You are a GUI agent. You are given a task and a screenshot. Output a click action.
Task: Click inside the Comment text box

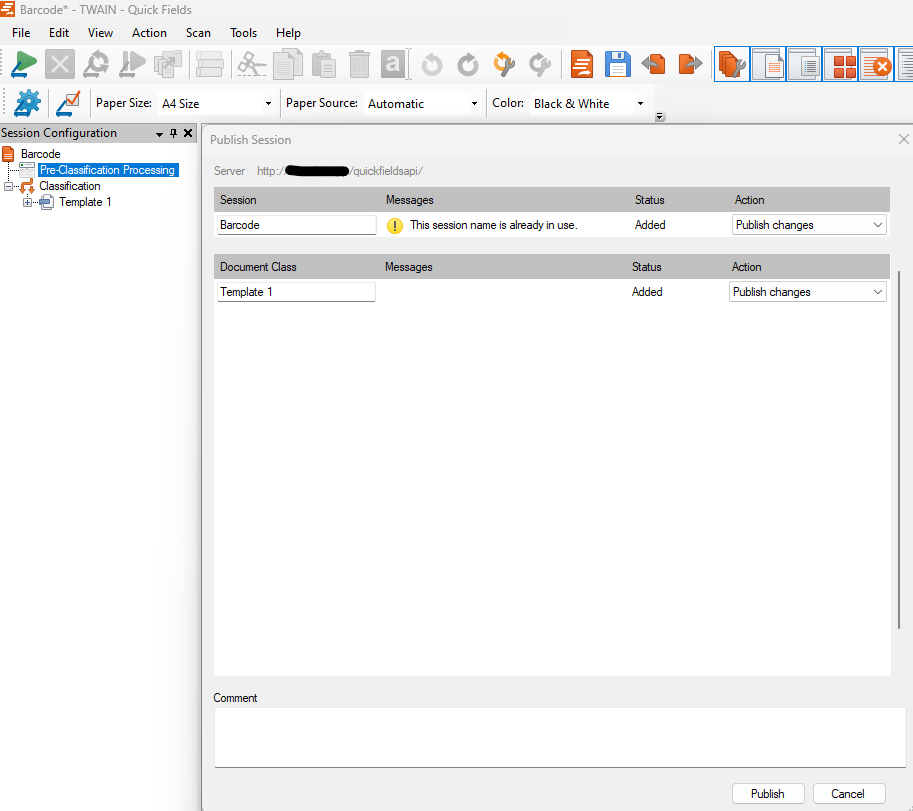[559, 737]
